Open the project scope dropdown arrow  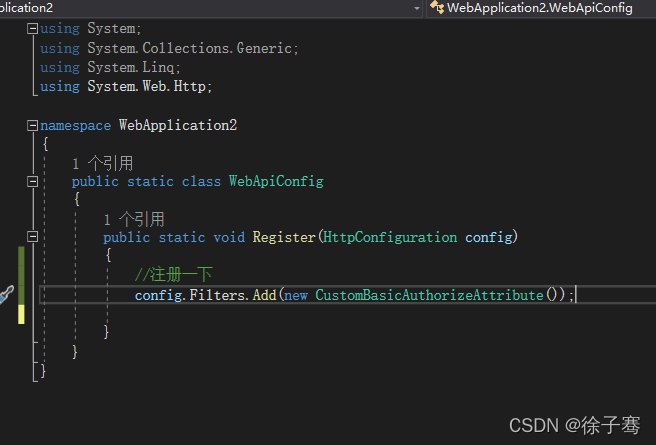point(416,8)
